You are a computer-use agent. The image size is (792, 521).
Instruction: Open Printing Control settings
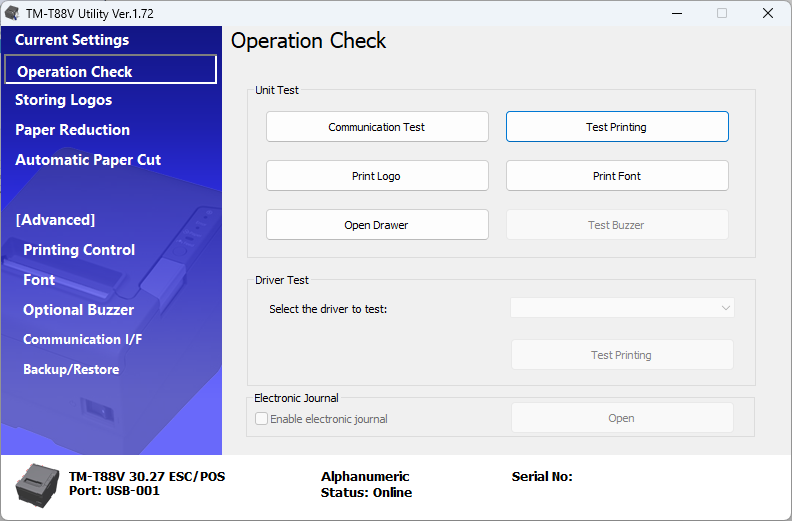(x=79, y=250)
